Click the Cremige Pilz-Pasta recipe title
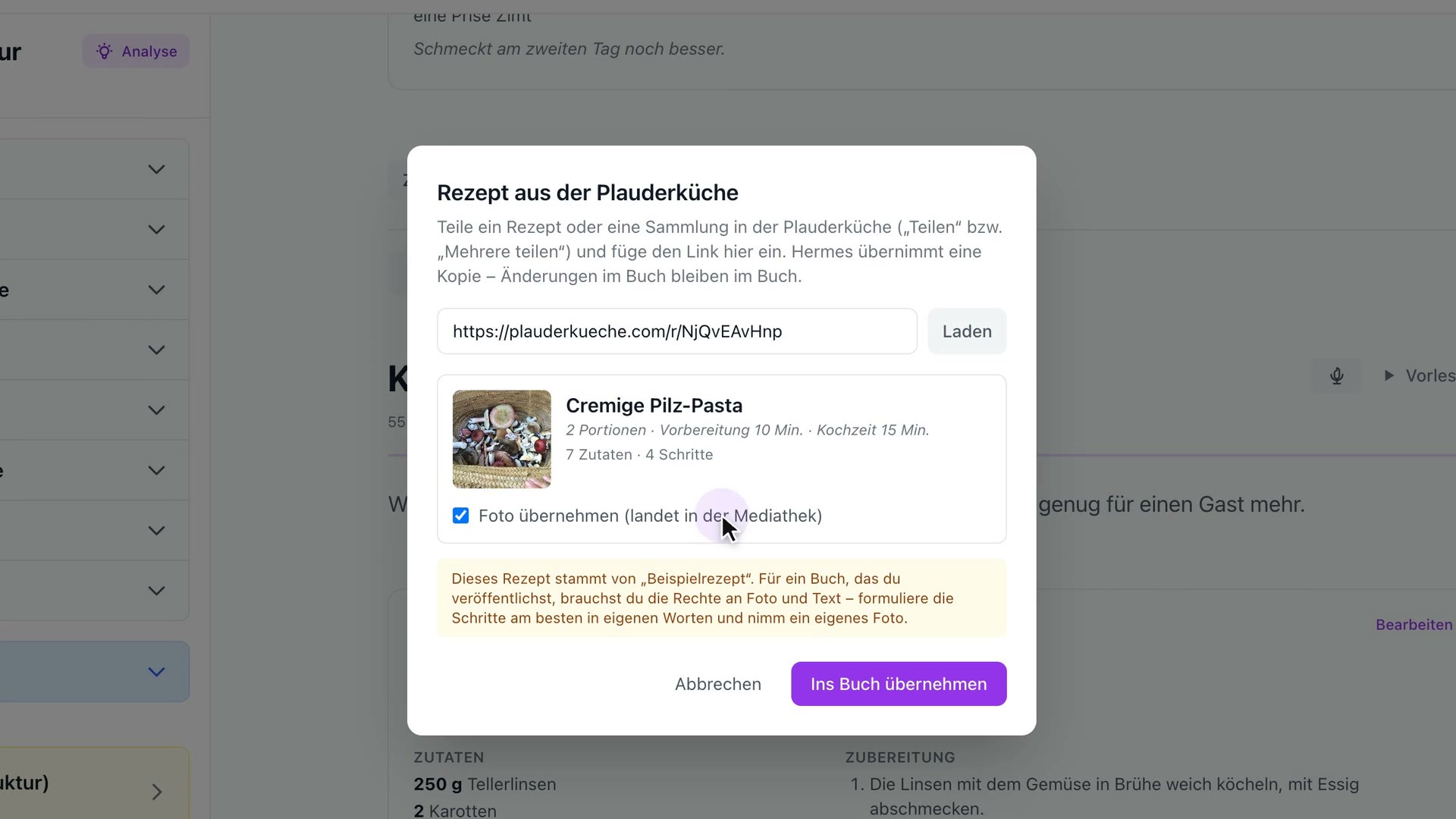 654,406
